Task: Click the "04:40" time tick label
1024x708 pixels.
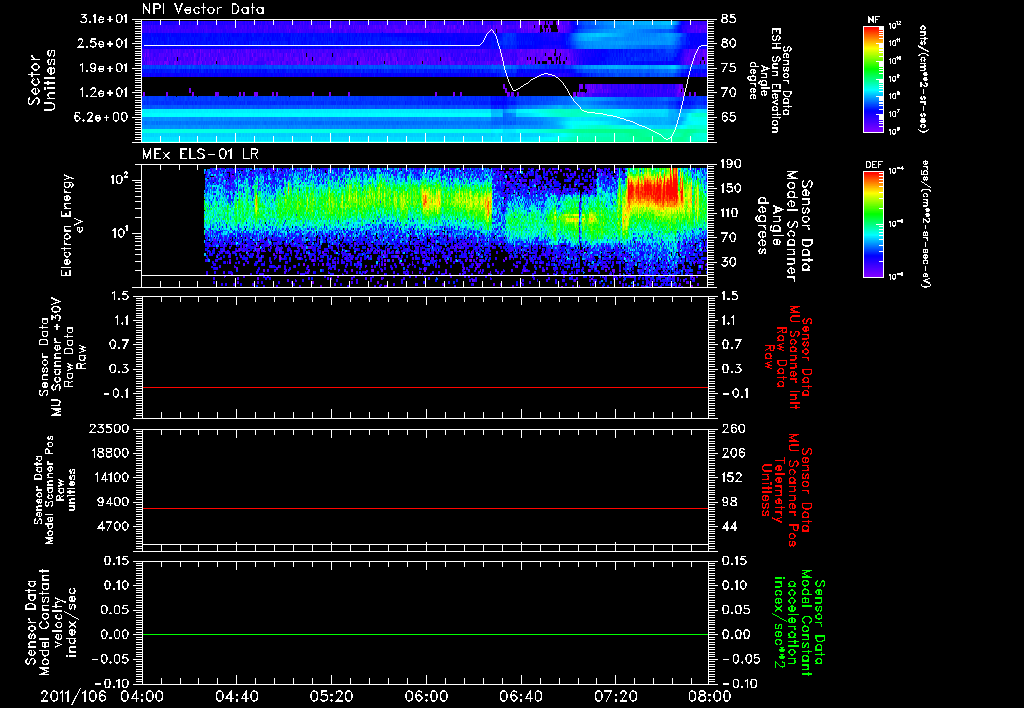Action: [x=236, y=696]
